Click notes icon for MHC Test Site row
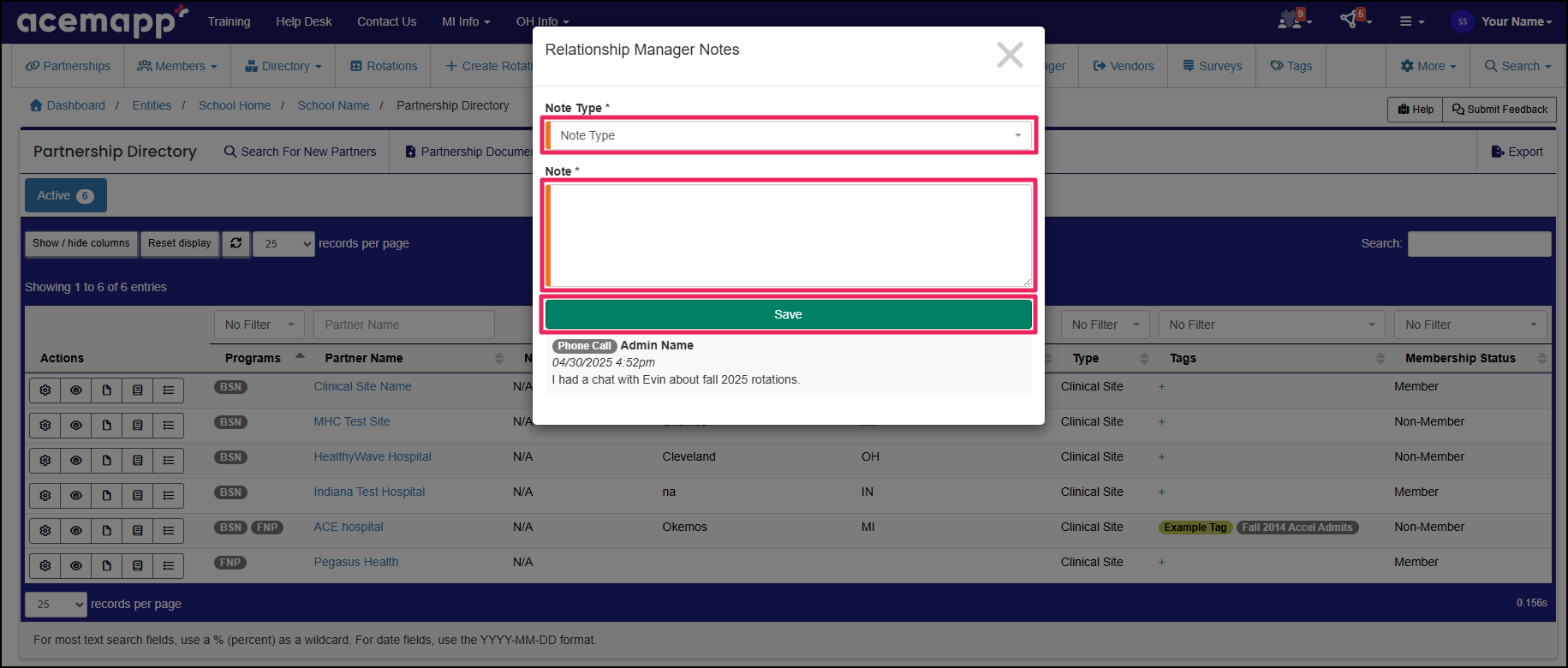 [x=138, y=426]
